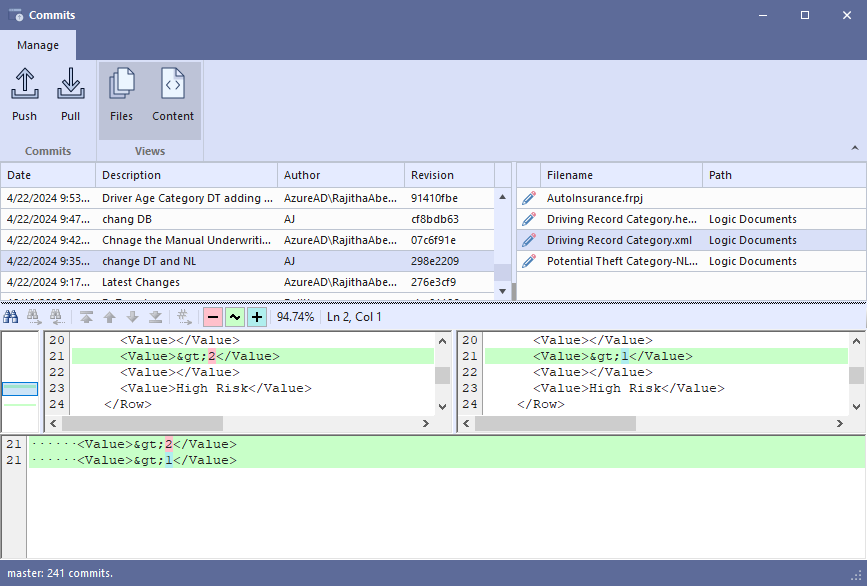Click the 'Ln 2, Col 1' position indicator
This screenshot has height=586, width=867.
(354, 317)
